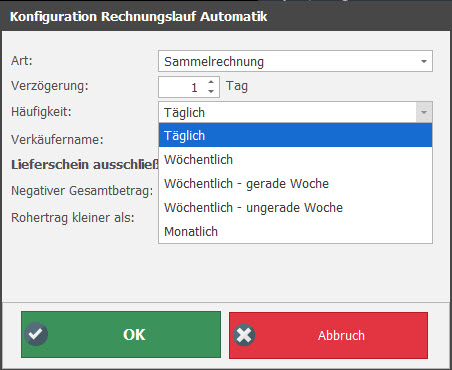The height and width of the screenshot is (370, 452).
Task: Choose the Wöchentlich option
Action: pyautogui.click(x=295, y=159)
